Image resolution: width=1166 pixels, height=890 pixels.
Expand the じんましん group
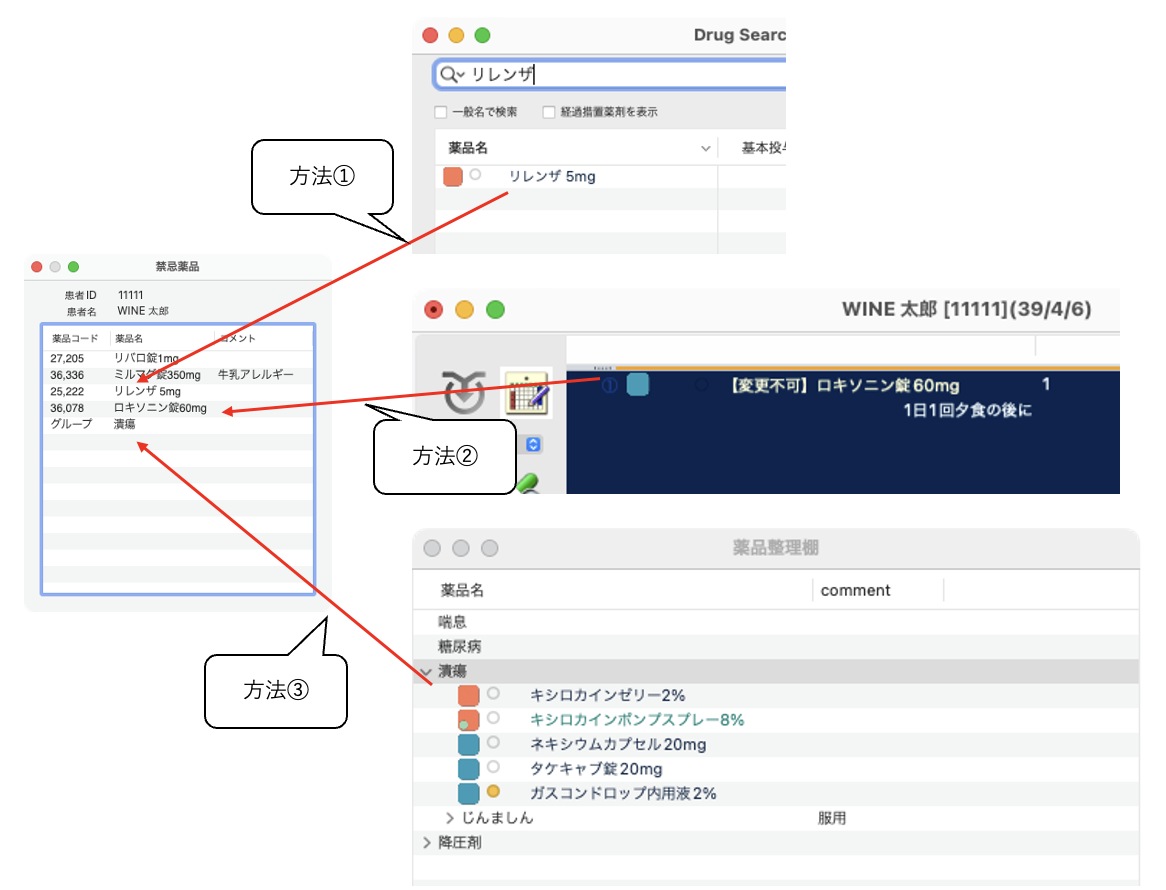click(450, 818)
